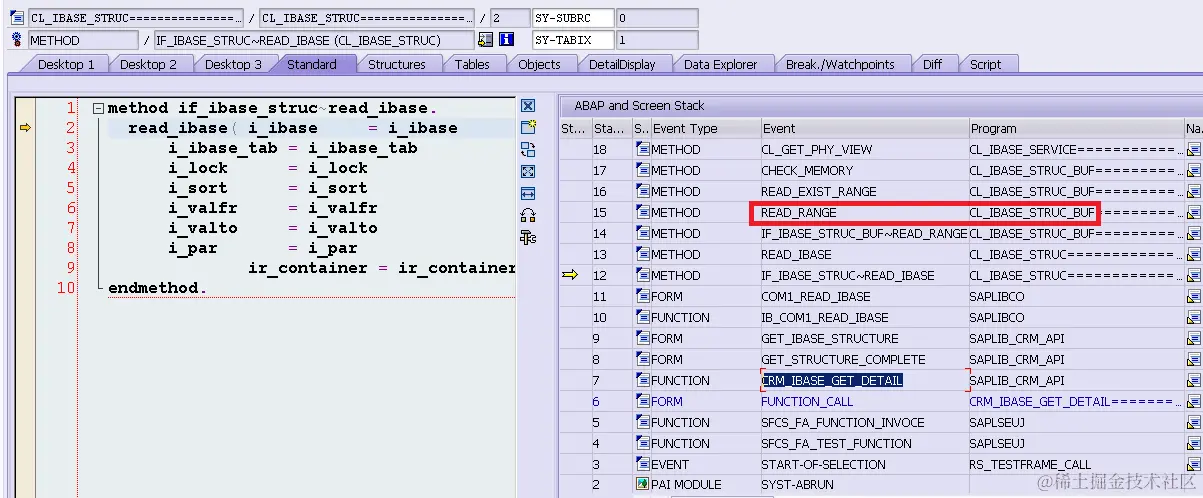The height and width of the screenshot is (498, 1203).
Task: Click the SY-TABIX variable name field
Action: [x=572, y=40]
